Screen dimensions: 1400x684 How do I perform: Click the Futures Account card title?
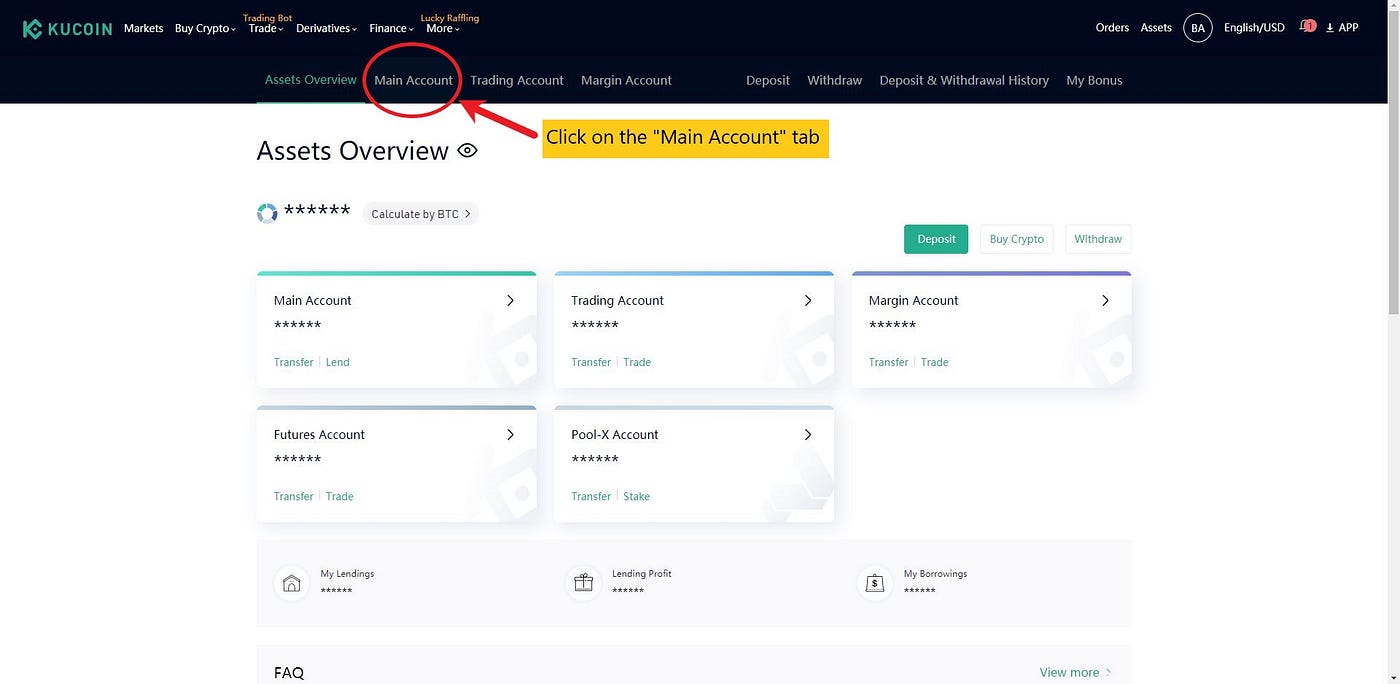coord(319,434)
